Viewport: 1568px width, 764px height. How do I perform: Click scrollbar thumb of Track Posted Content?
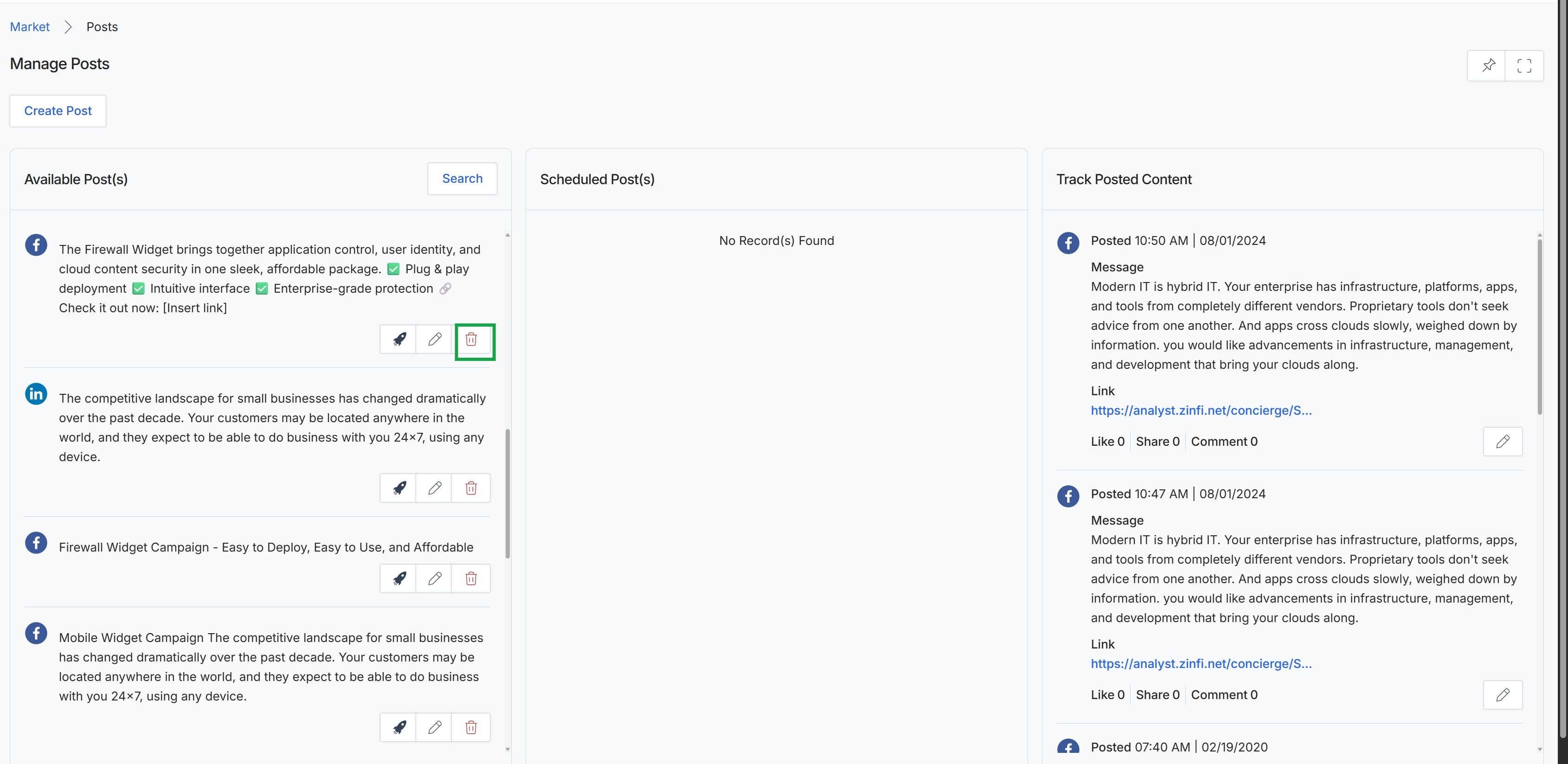pos(1539,327)
